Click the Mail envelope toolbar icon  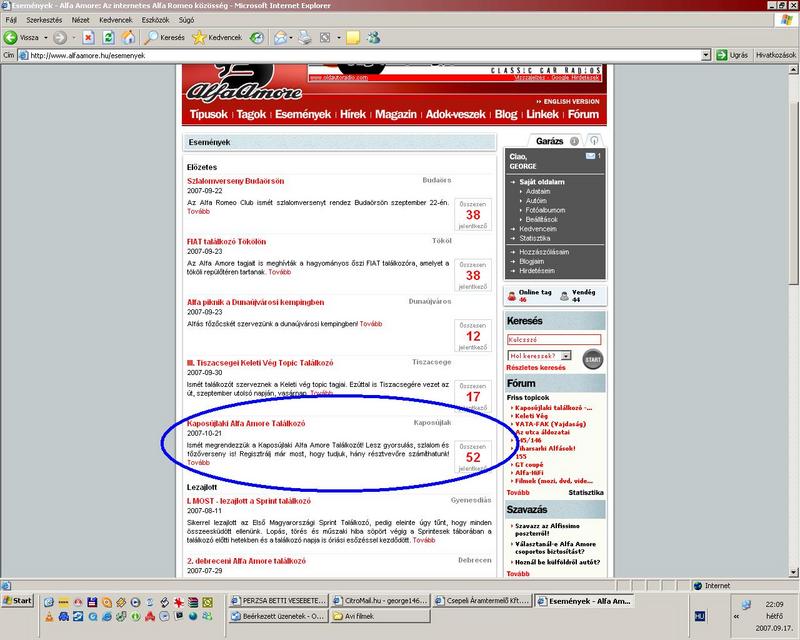pos(280,37)
